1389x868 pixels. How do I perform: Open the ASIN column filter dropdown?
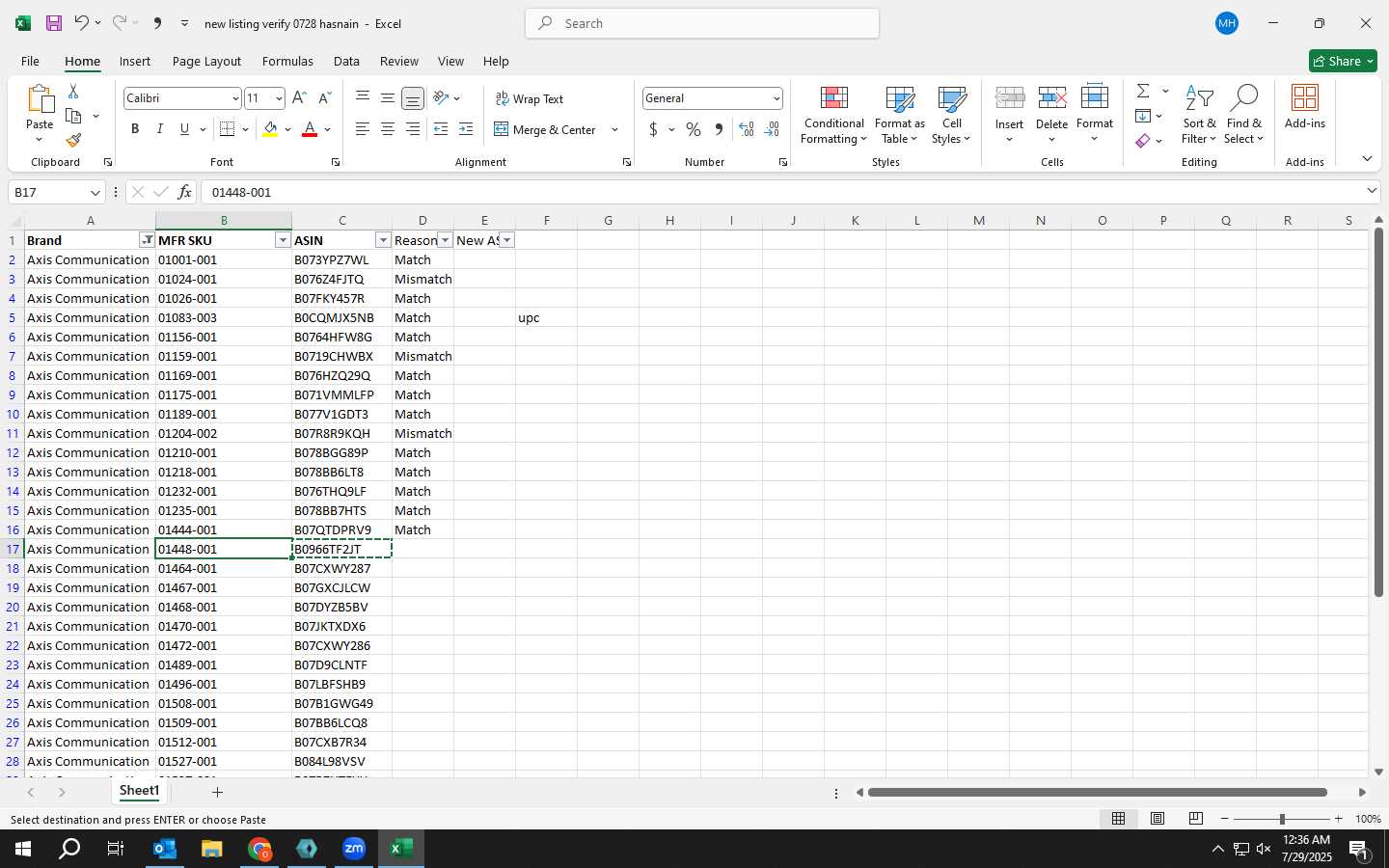[x=383, y=240]
